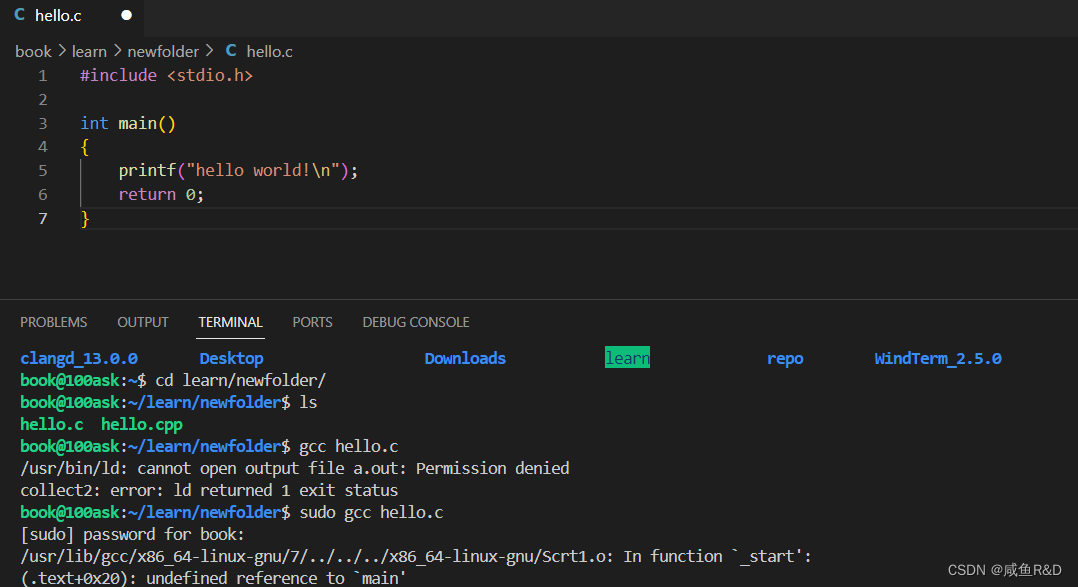Switch to the PORTS tab

[x=312, y=322]
